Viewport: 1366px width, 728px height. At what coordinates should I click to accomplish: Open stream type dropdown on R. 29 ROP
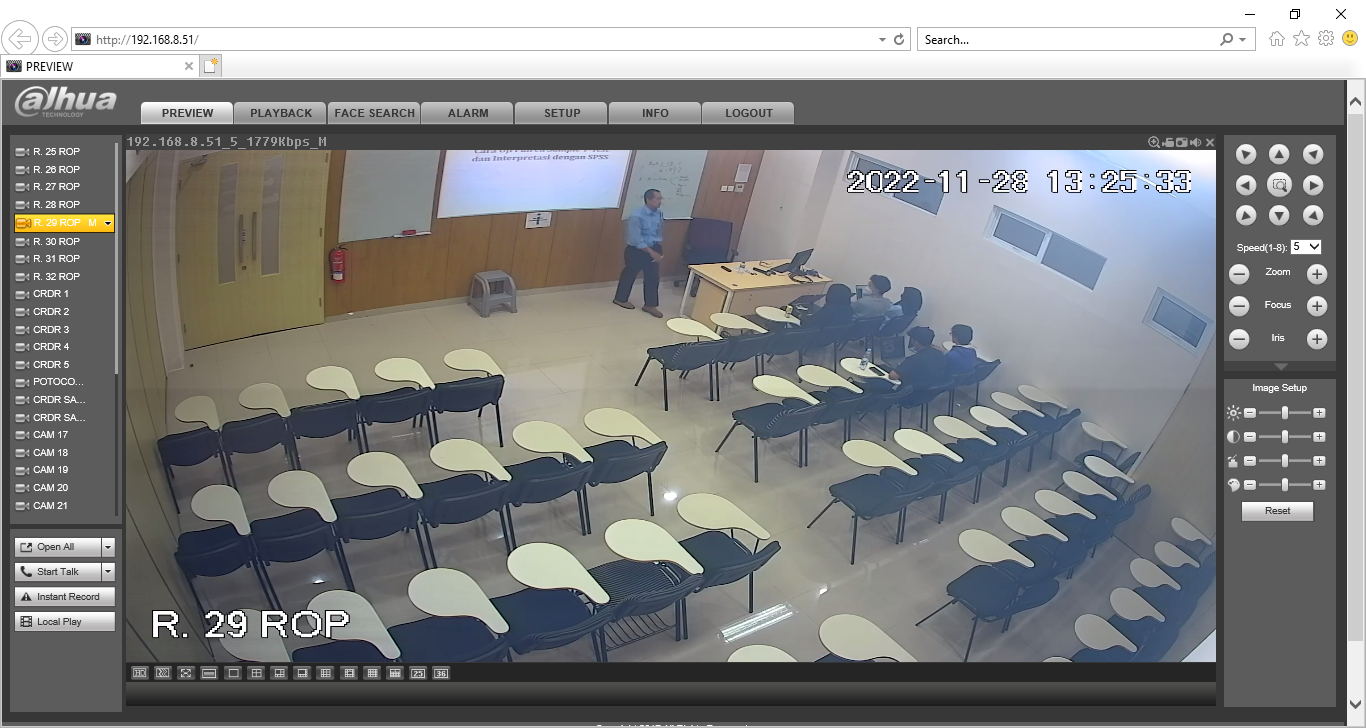107,223
